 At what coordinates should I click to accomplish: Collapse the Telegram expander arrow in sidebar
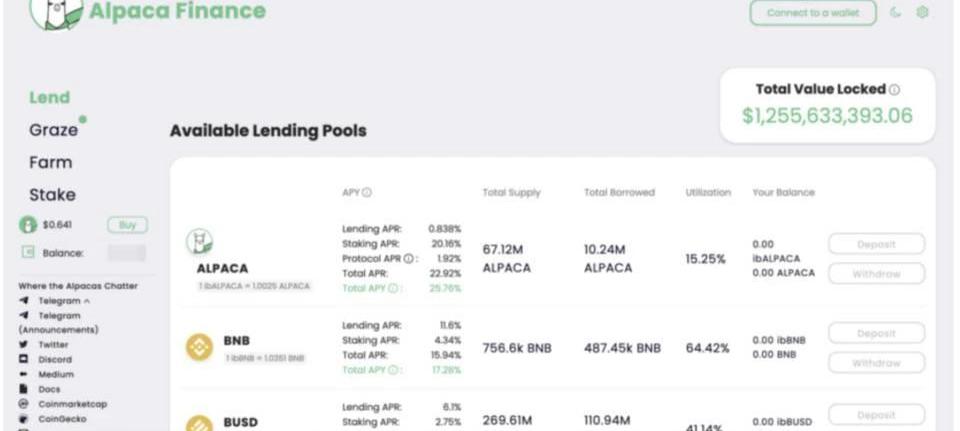click(86, 301)
